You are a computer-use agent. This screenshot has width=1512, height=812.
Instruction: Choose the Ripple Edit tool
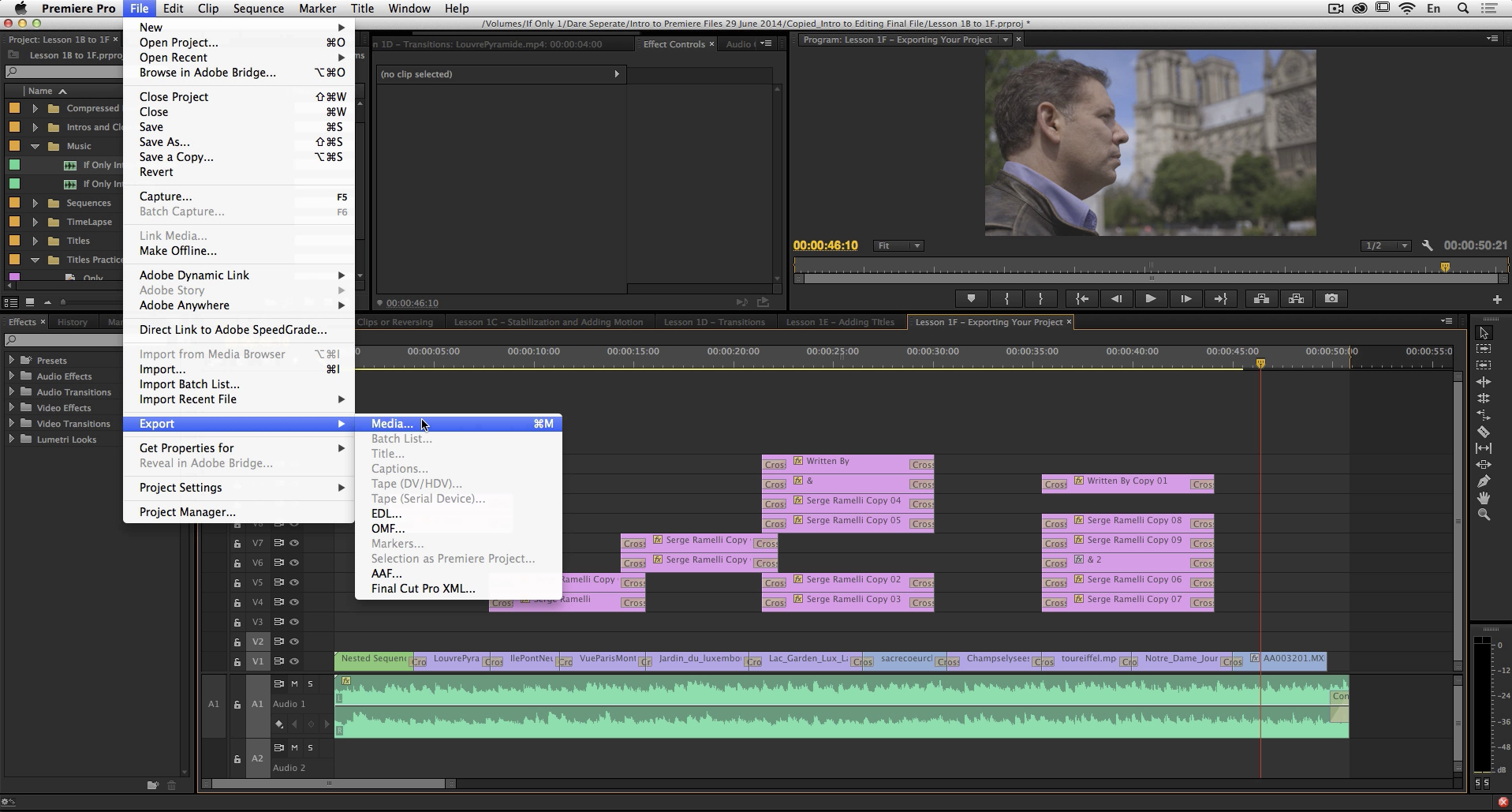1484,382
